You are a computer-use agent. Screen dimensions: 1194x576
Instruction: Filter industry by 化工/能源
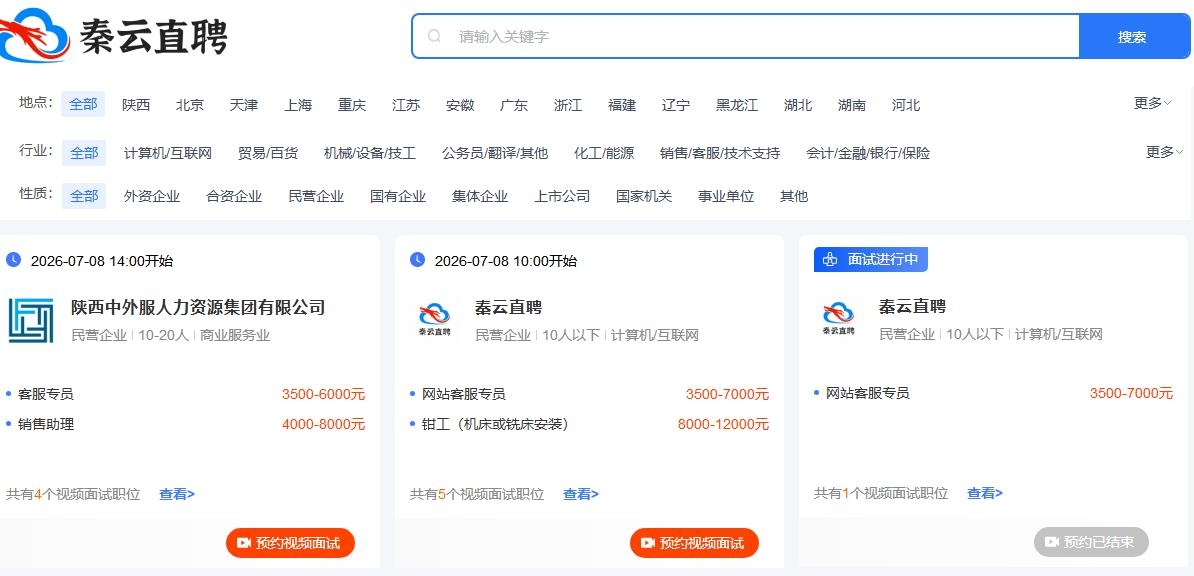604,153
